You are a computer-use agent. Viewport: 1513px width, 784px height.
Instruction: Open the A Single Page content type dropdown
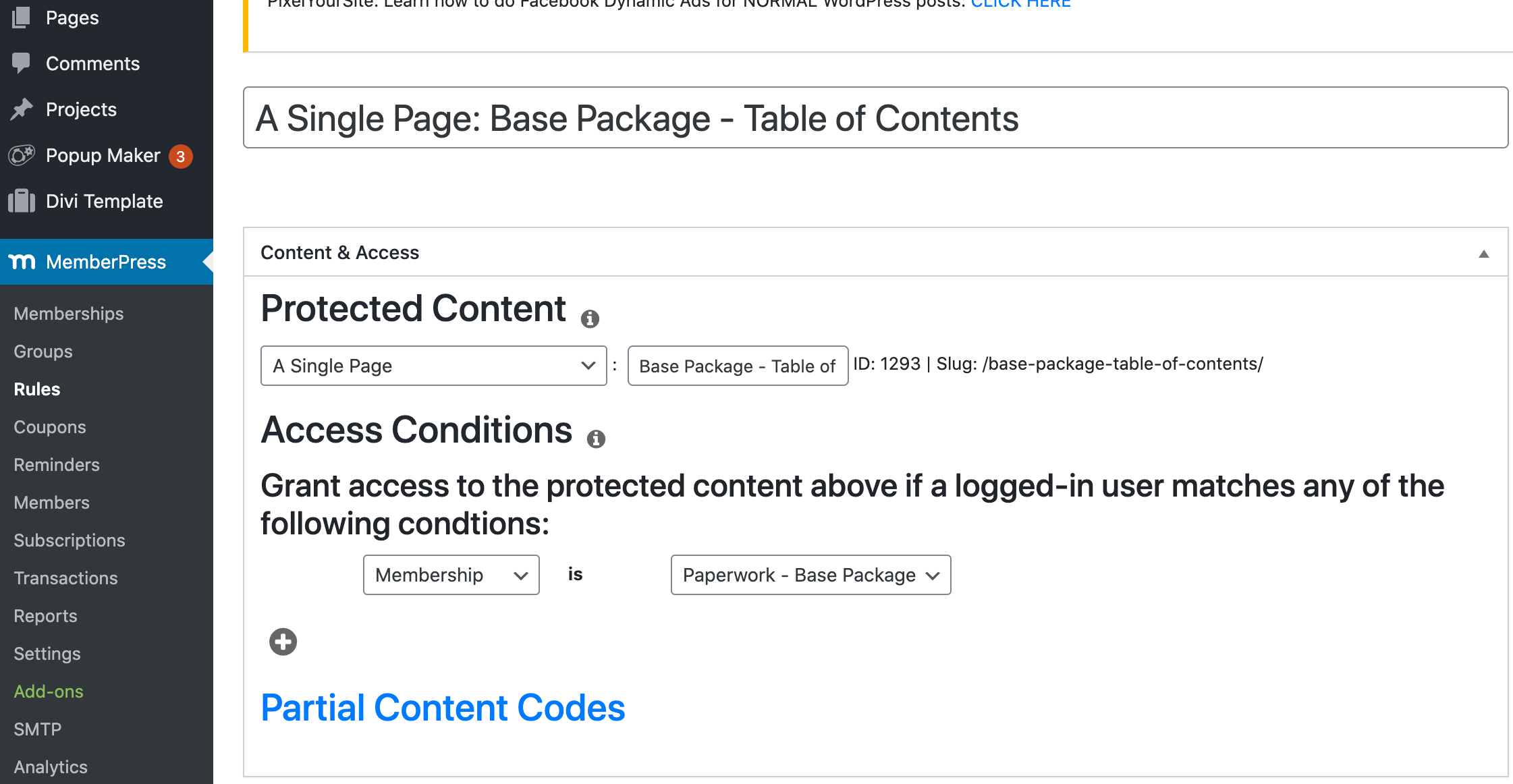point(434,366)
